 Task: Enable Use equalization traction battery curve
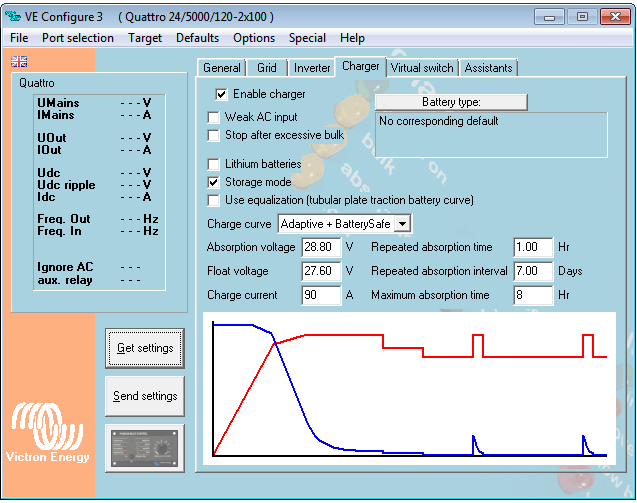click(213, 200)
